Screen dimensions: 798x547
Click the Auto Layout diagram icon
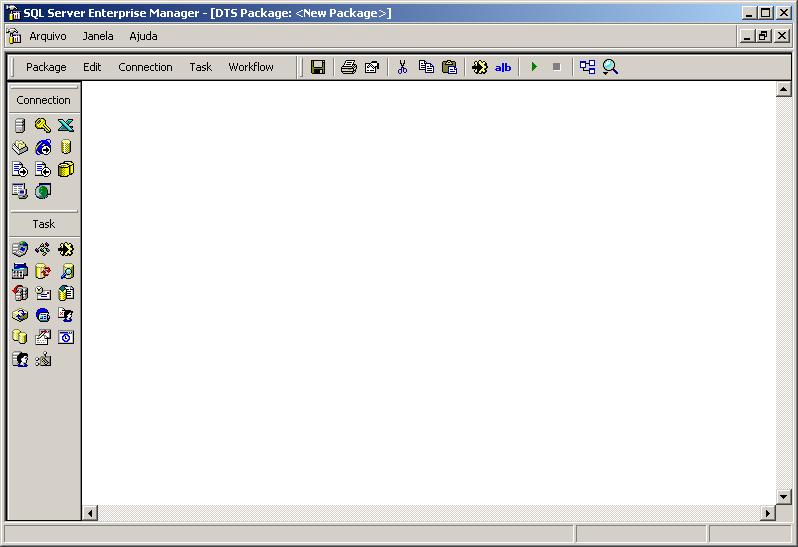[x=587, y=67]
